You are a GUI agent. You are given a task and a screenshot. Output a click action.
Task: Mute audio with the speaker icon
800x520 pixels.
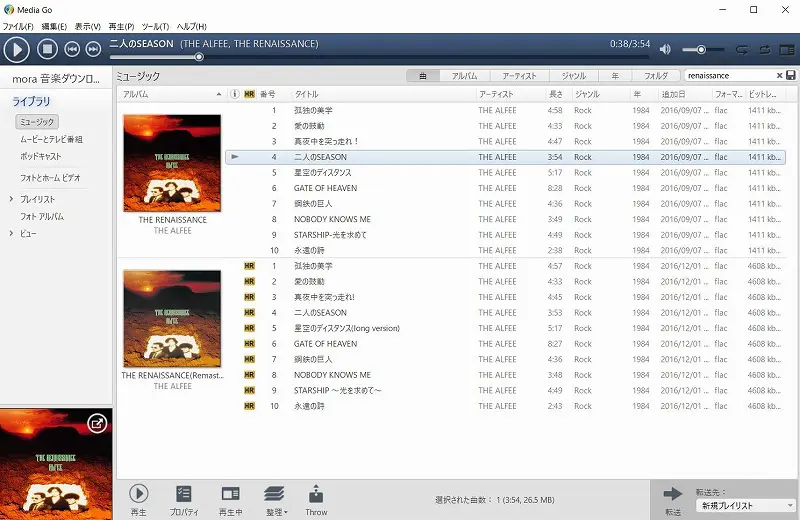[x=665, y=49]
